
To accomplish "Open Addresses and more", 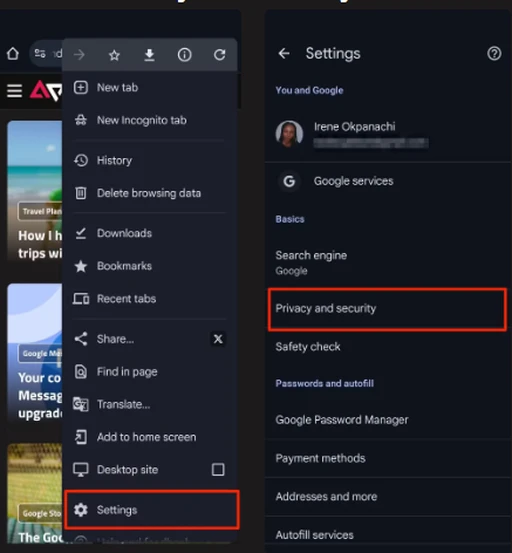I will pyautogui.click(x=388, y=497).
